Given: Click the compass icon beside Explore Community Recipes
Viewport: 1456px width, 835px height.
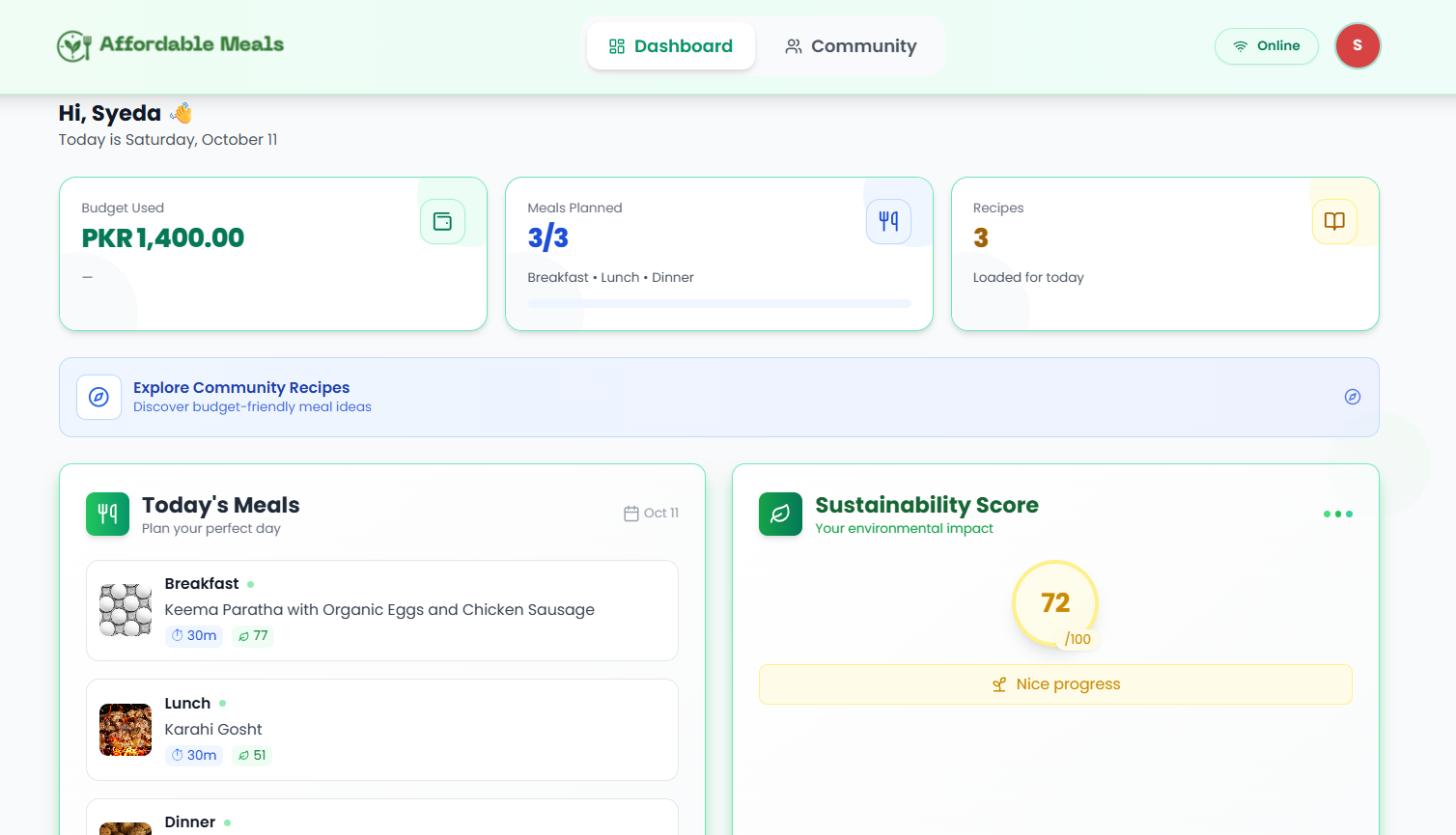Looking at the screenshot, I should click(x=99, y=398).
